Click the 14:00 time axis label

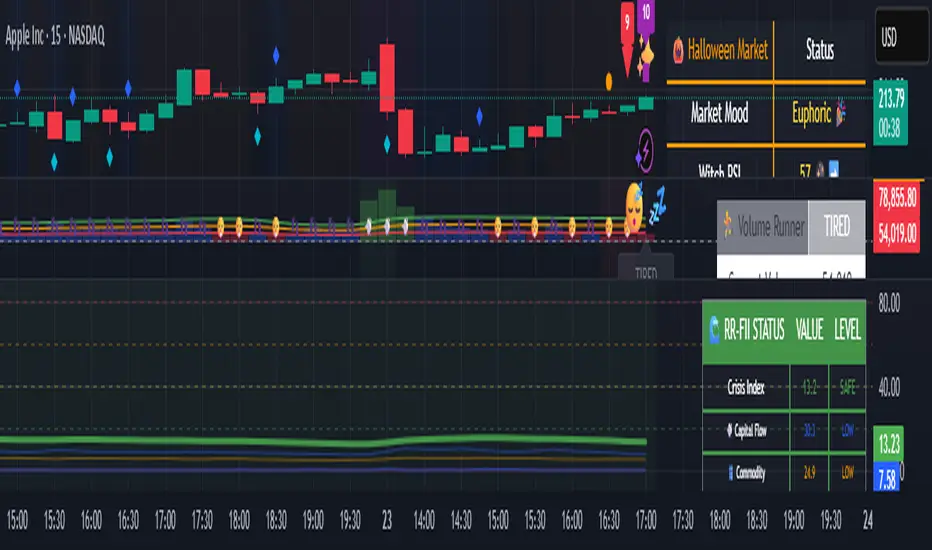pyautogui.click(x=424, y=521)
